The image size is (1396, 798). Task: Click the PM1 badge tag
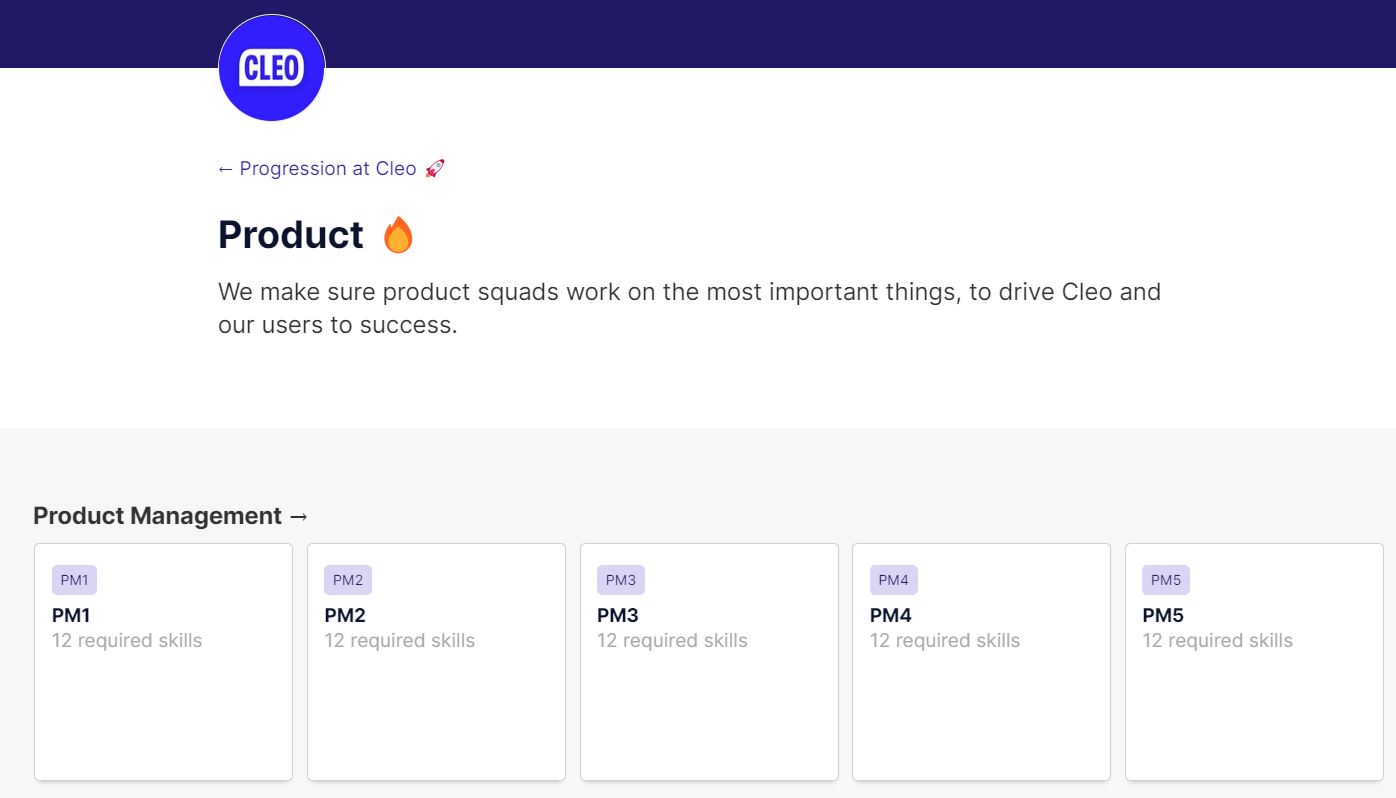[74, 580]
